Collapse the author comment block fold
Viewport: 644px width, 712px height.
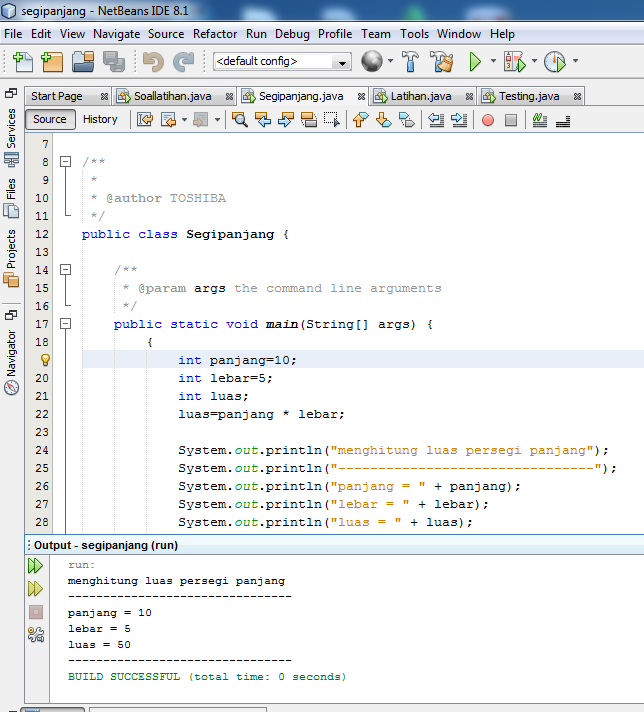(x=65, y=161)
